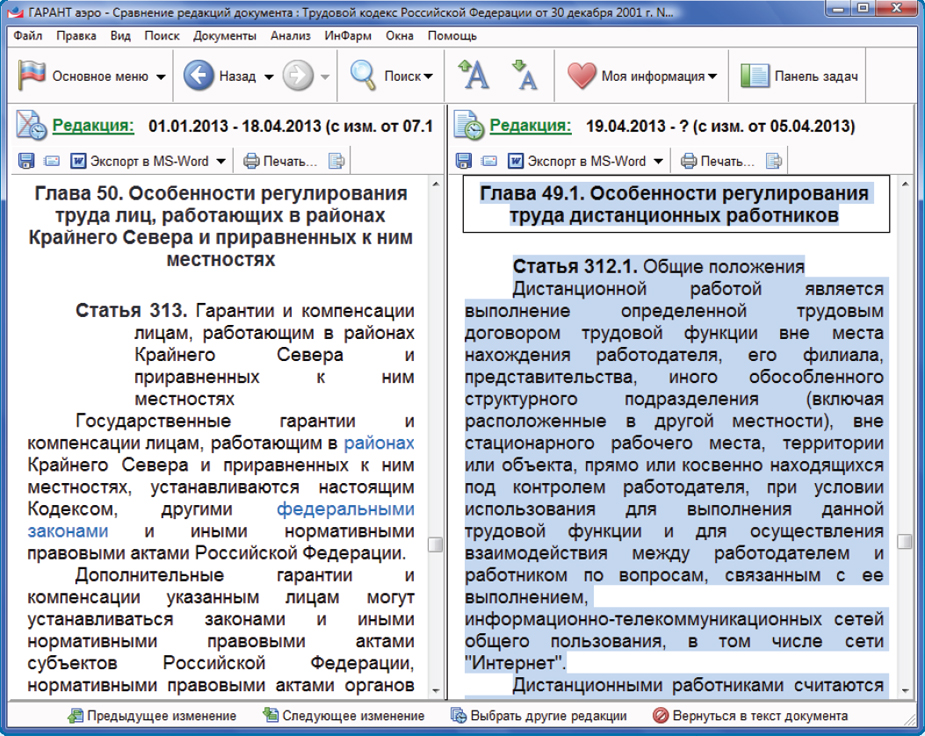Click the decrease font size icon
Image resolution: width=925 pixels, height=736 pixels.
tap(523, 76)
